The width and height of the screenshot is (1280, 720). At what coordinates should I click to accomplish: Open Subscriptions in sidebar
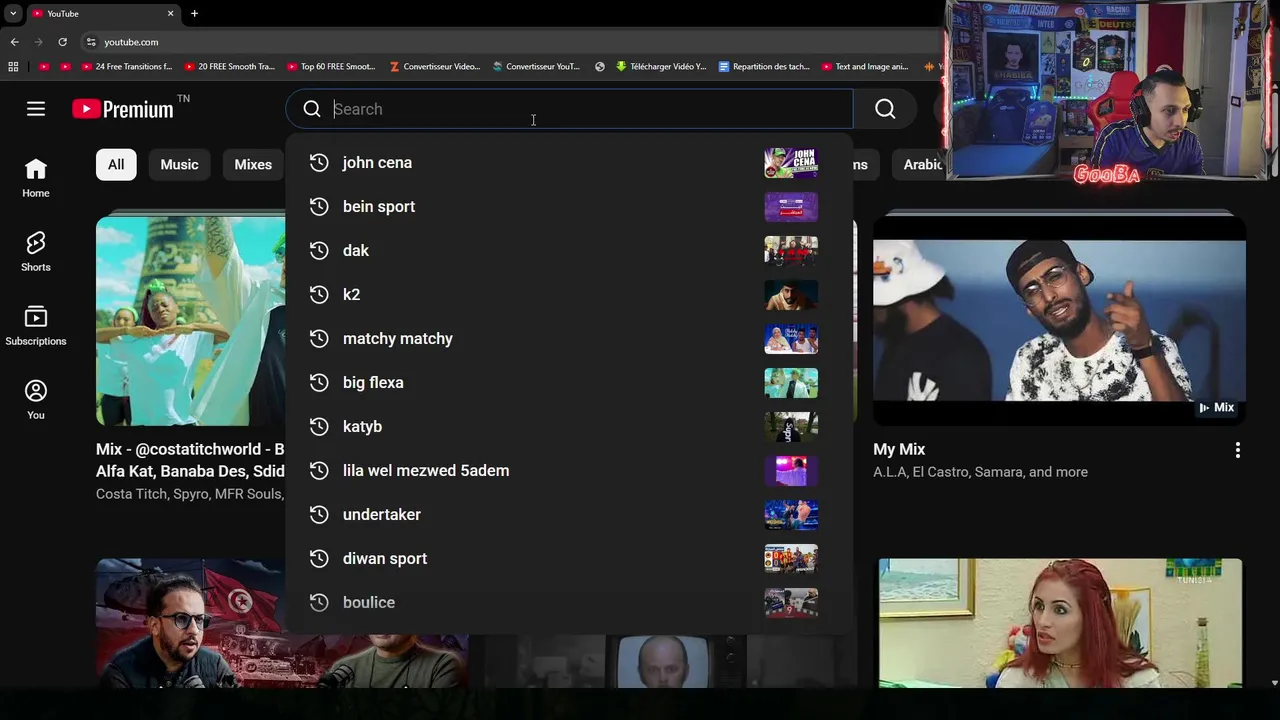coord(36,326)
